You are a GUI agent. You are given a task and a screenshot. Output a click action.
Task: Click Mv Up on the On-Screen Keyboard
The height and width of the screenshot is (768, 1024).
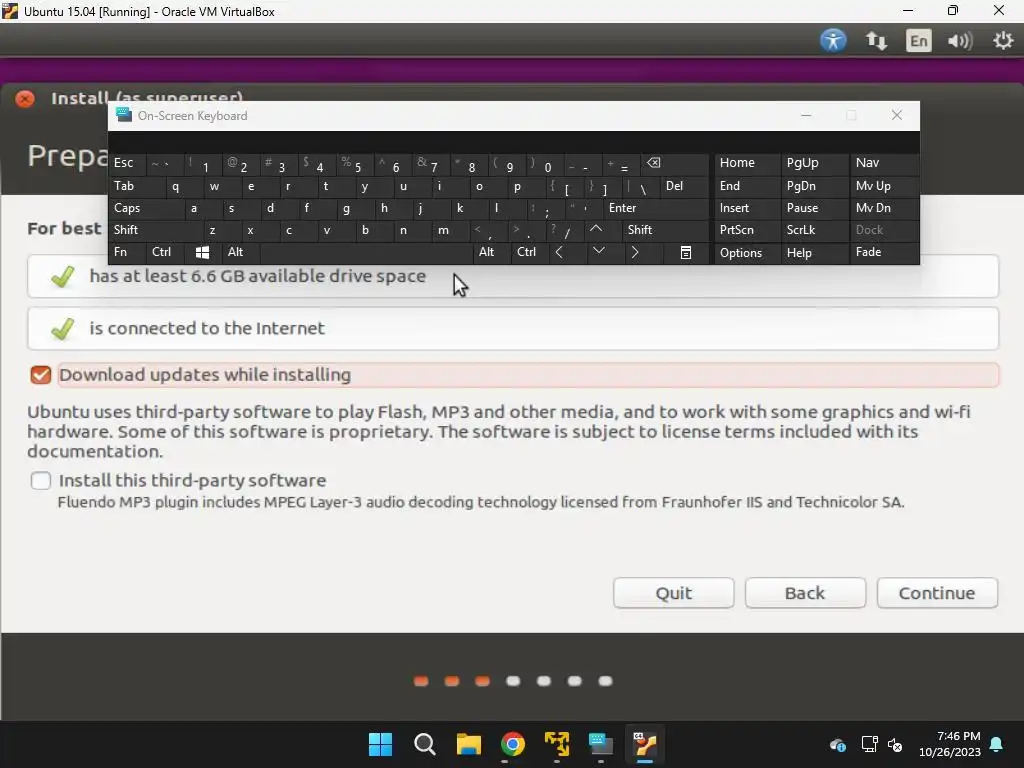[x=884, y=186]
